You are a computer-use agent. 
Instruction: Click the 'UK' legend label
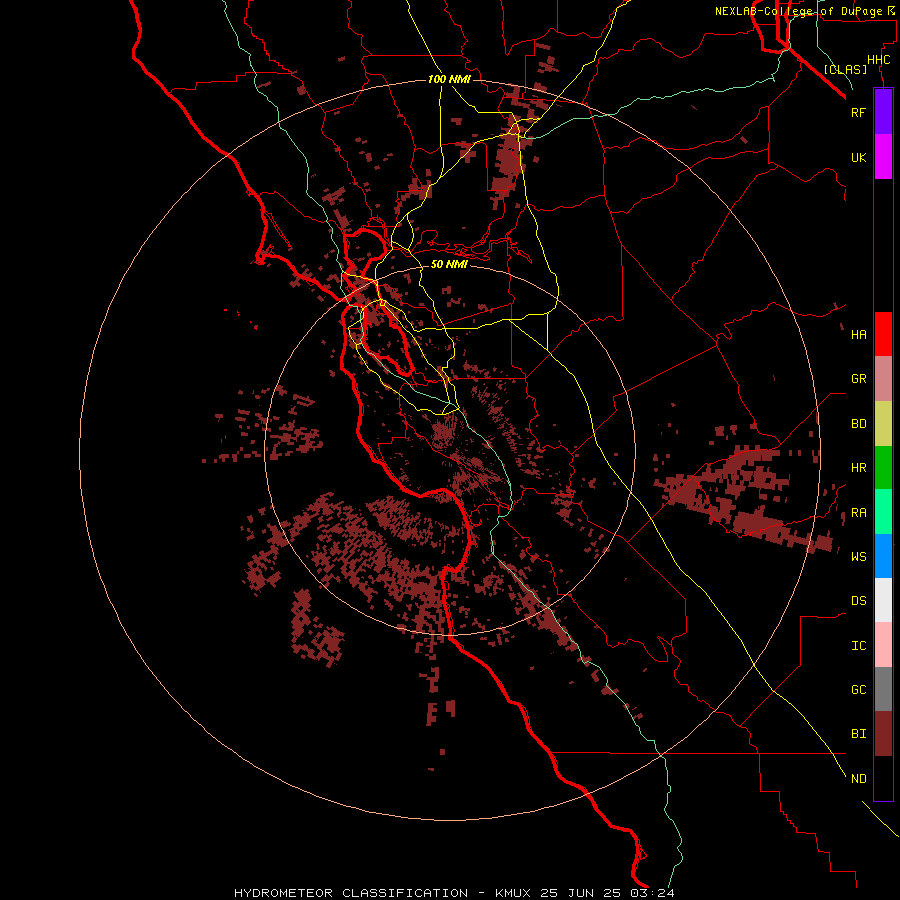pos(858,157)
